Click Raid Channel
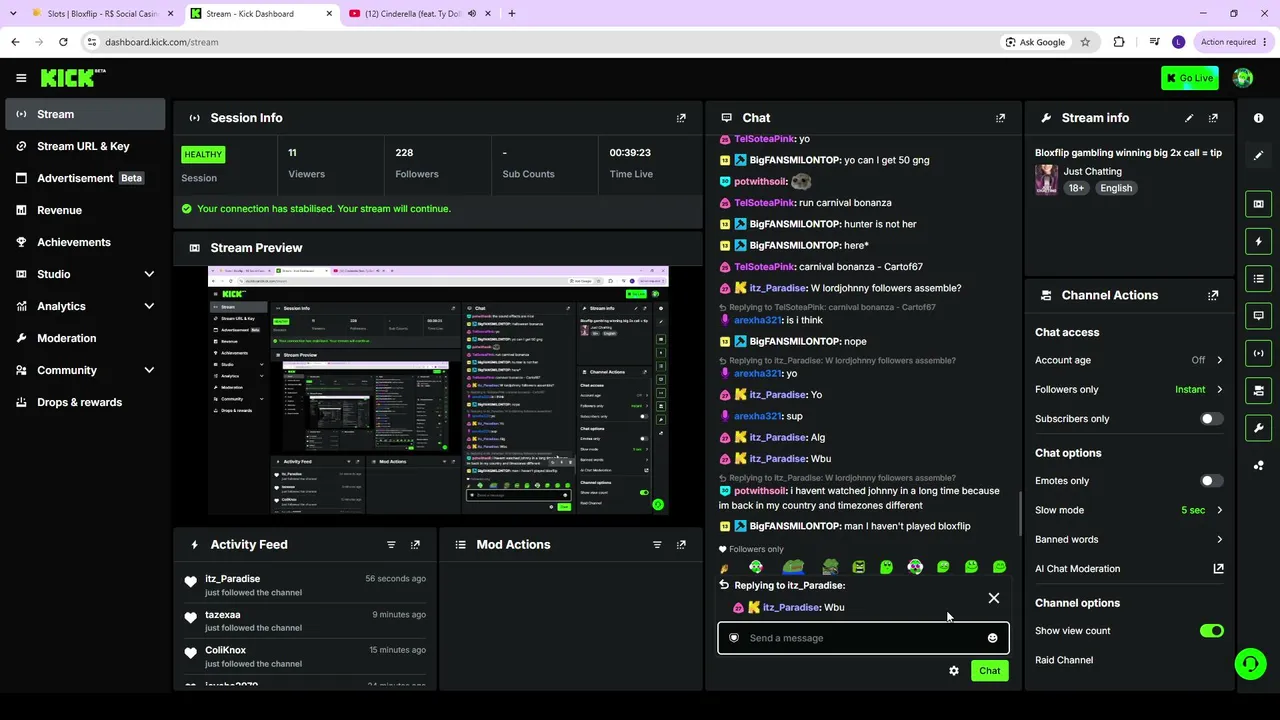 coord(1064,660)
